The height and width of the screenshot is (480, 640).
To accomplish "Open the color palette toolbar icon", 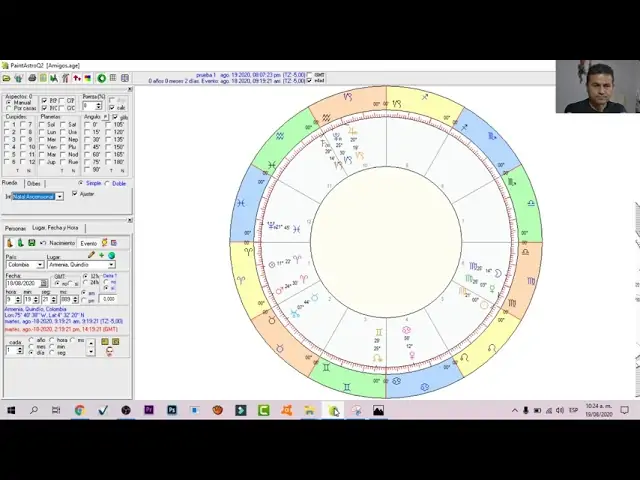I will (x=87, y=78).
